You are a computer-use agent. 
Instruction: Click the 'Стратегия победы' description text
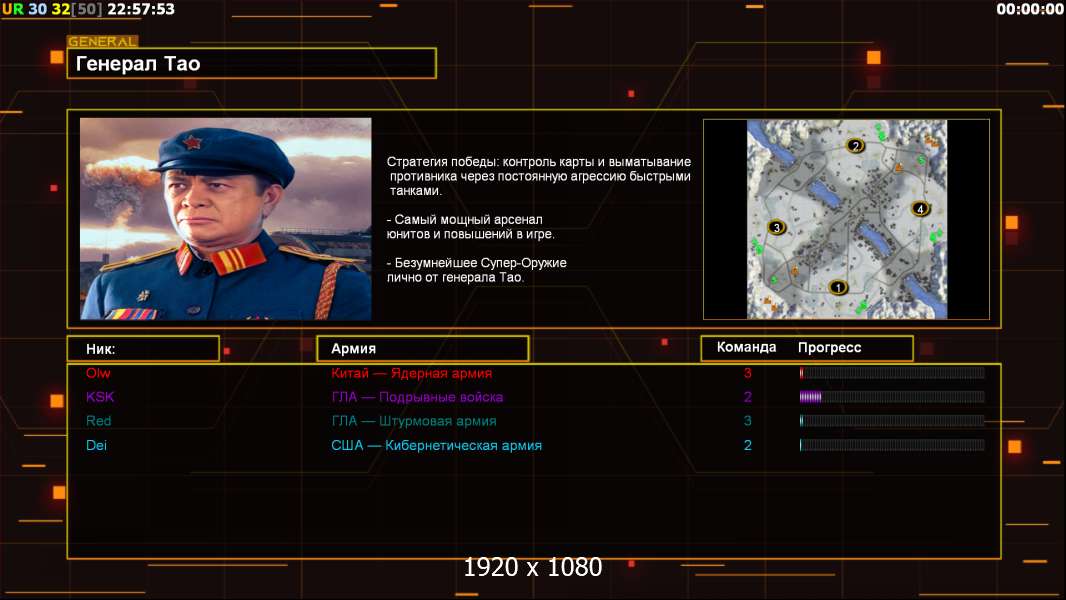[x=539, y=176]
